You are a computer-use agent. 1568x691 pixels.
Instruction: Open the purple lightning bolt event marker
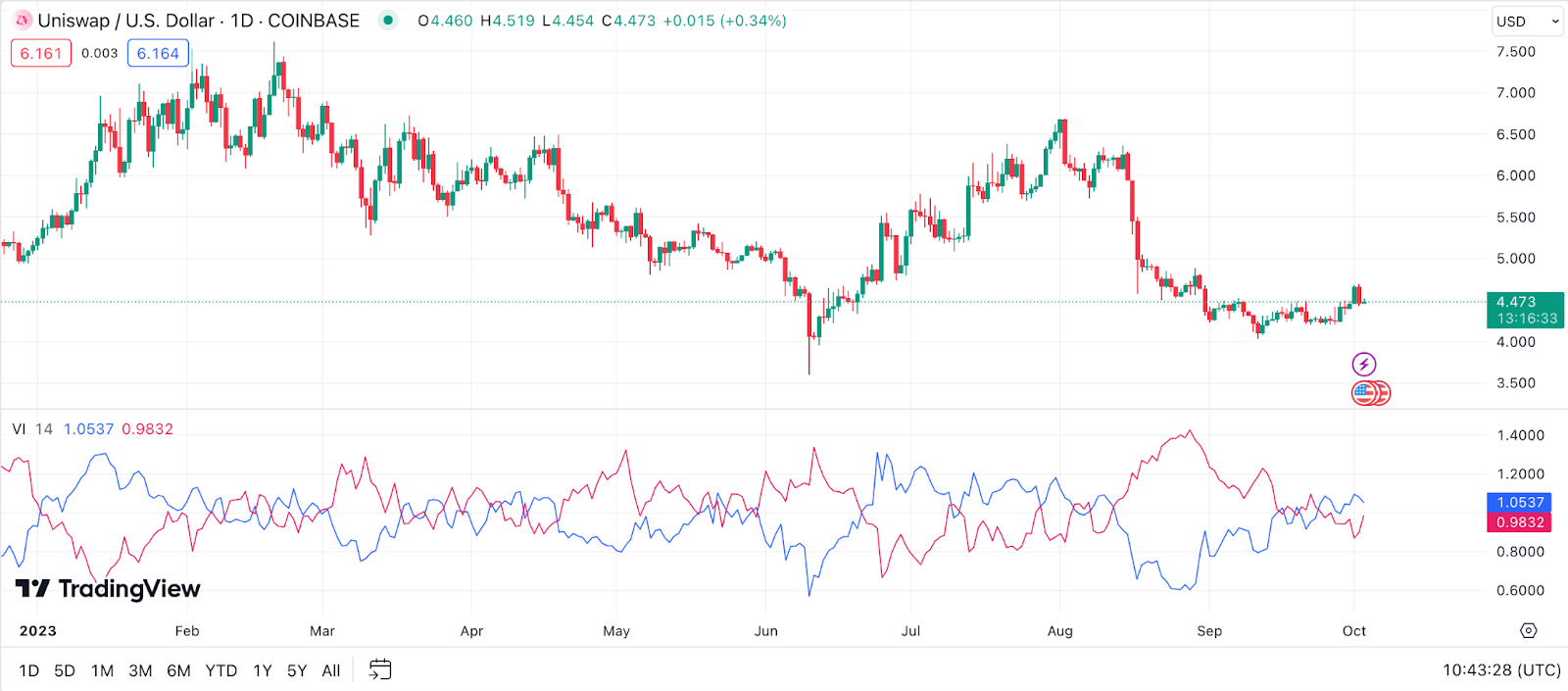(1364, 365)
